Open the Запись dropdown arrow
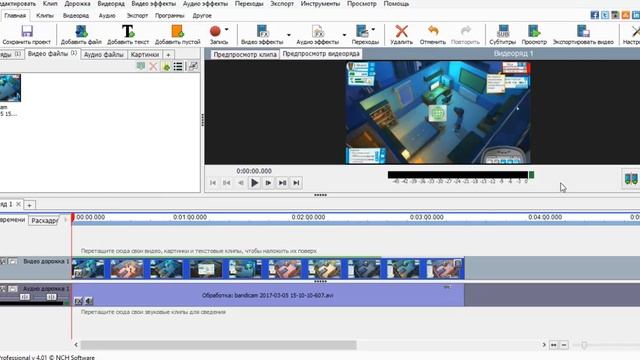640x360 pixels. (227, 29)
